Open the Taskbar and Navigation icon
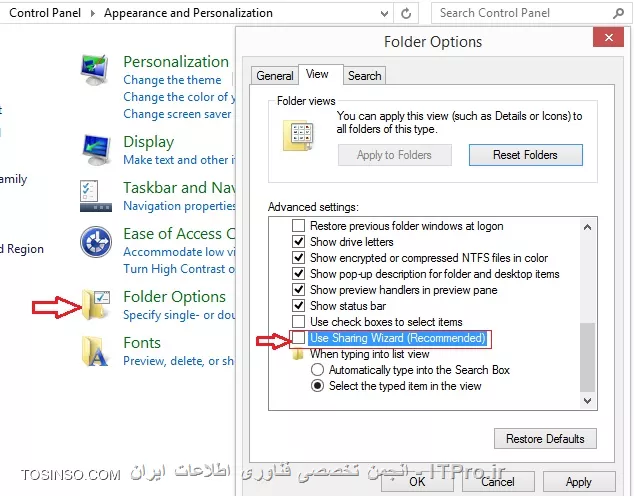Image resolution: width=634 pixels, height=496 pixels. click(x=96, y=196)
